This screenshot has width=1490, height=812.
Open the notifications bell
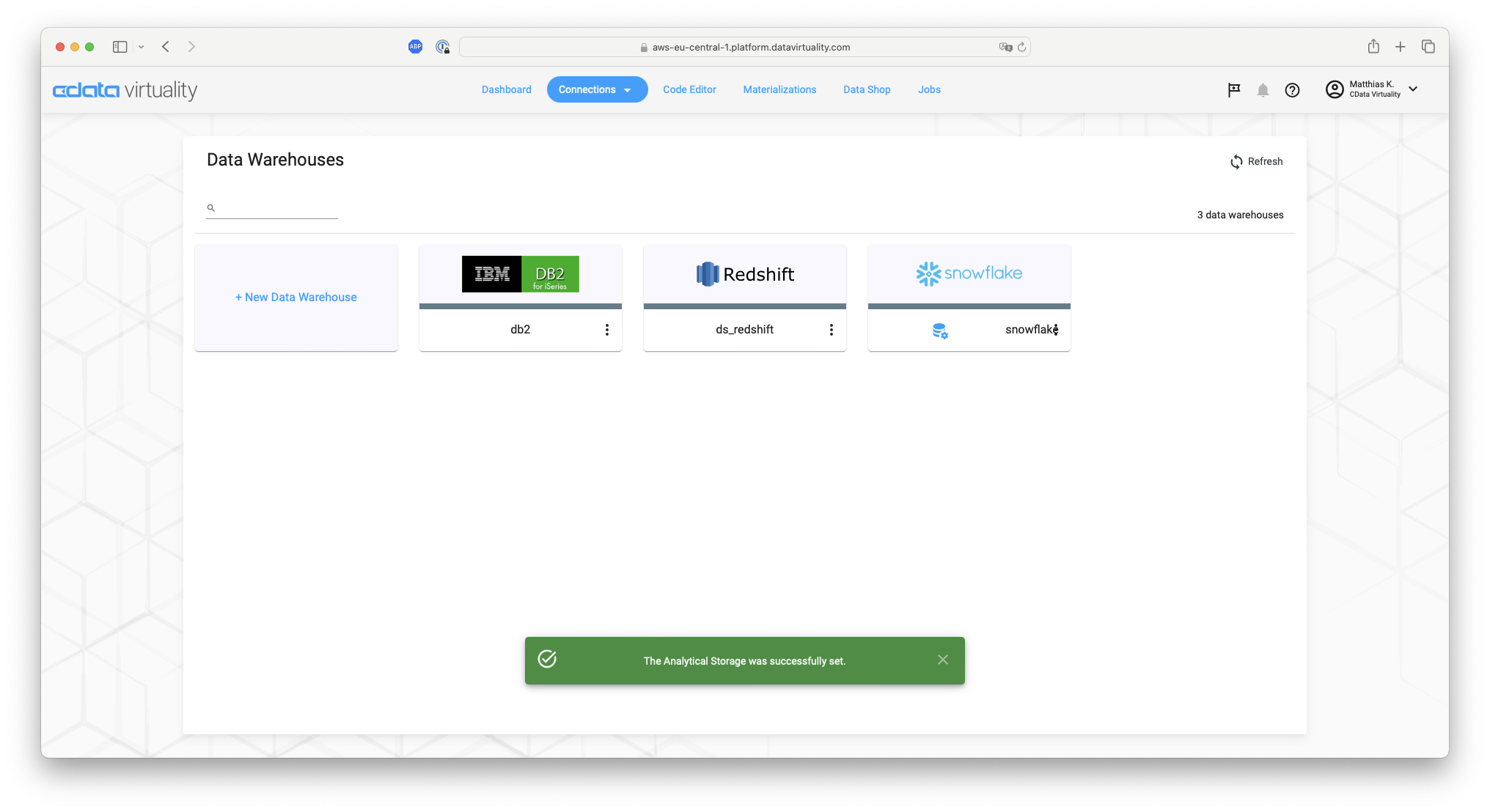pyautogui.click(x=1263, y=90)
